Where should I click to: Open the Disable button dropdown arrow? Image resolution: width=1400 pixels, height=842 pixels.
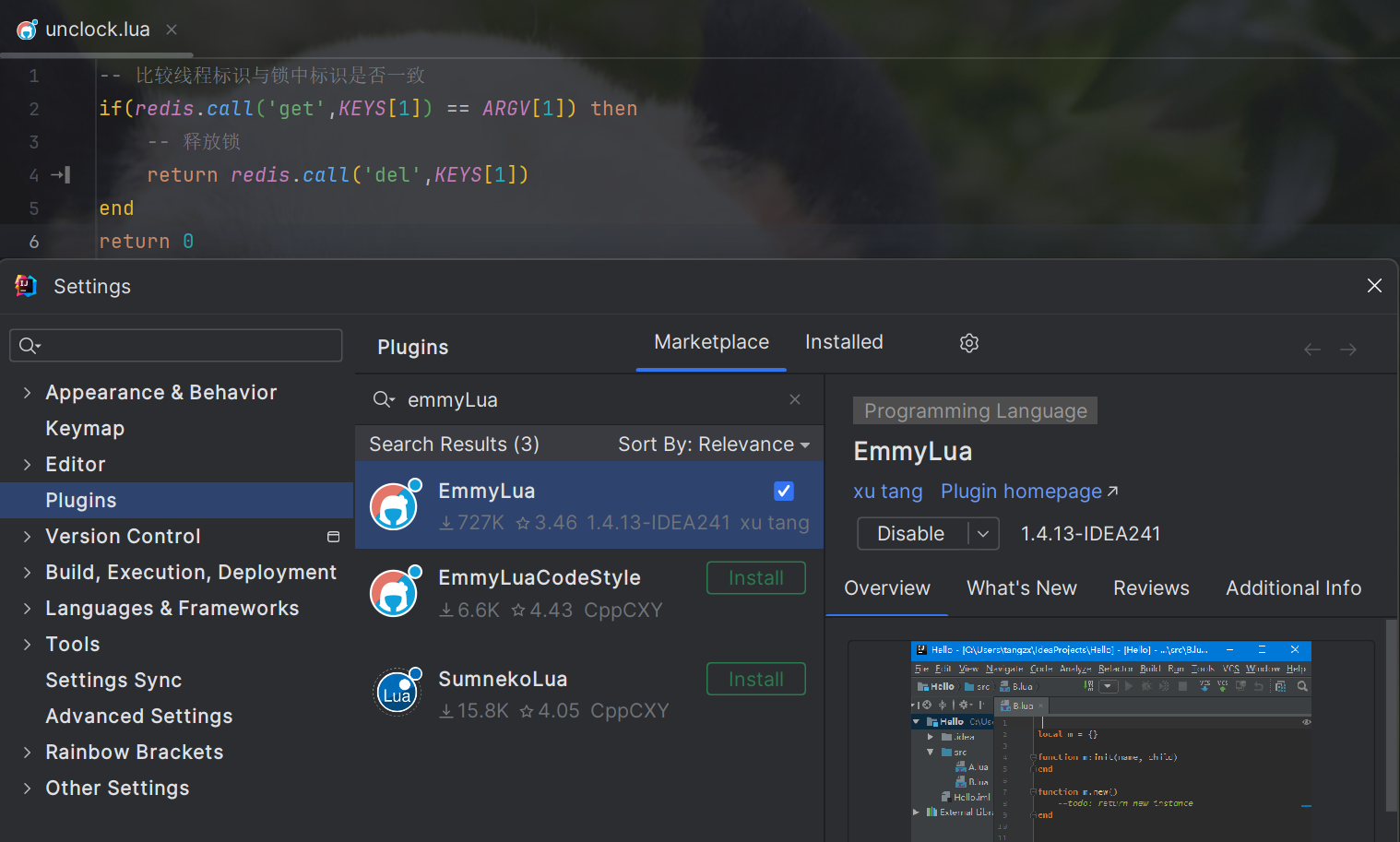983,534
